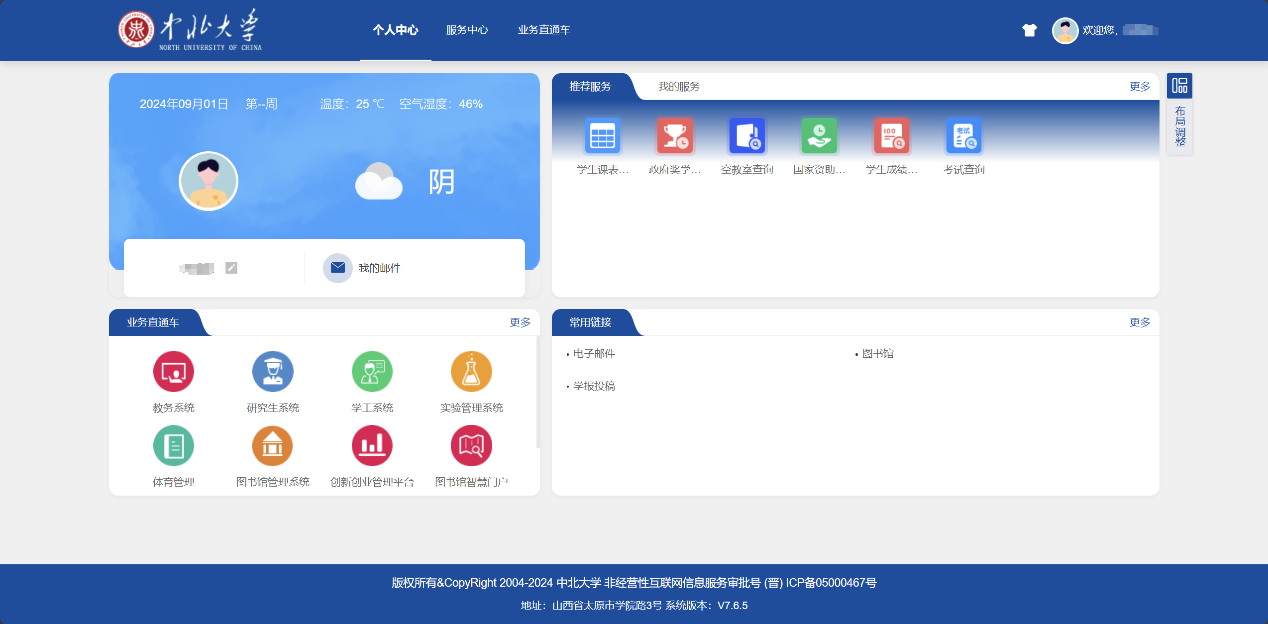The height and width of the screenshot is (624, 1268).
Task: Expand 更多 in the 推荐服务 panel
Action: (1139, 87)
